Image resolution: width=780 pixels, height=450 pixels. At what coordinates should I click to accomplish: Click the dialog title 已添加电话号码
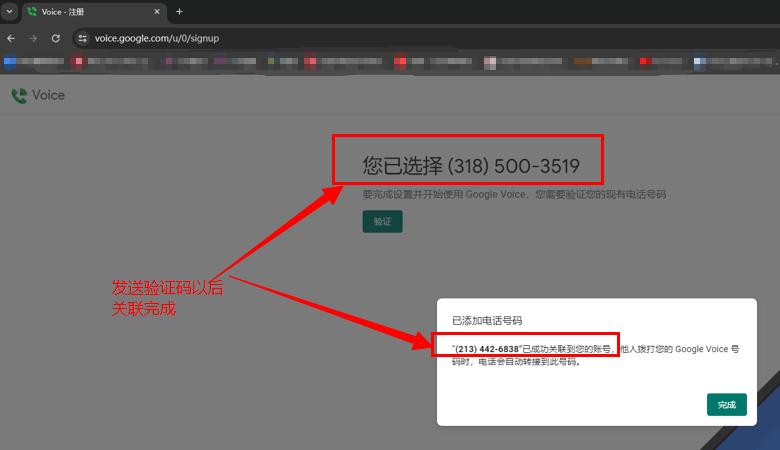(487, 321)
